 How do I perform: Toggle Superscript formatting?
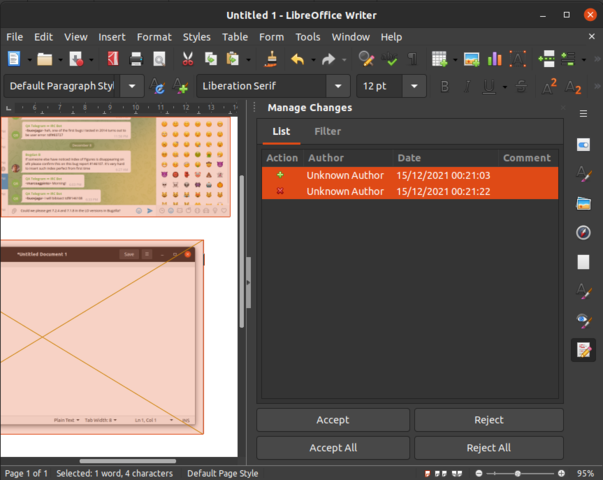click(549, 87)
